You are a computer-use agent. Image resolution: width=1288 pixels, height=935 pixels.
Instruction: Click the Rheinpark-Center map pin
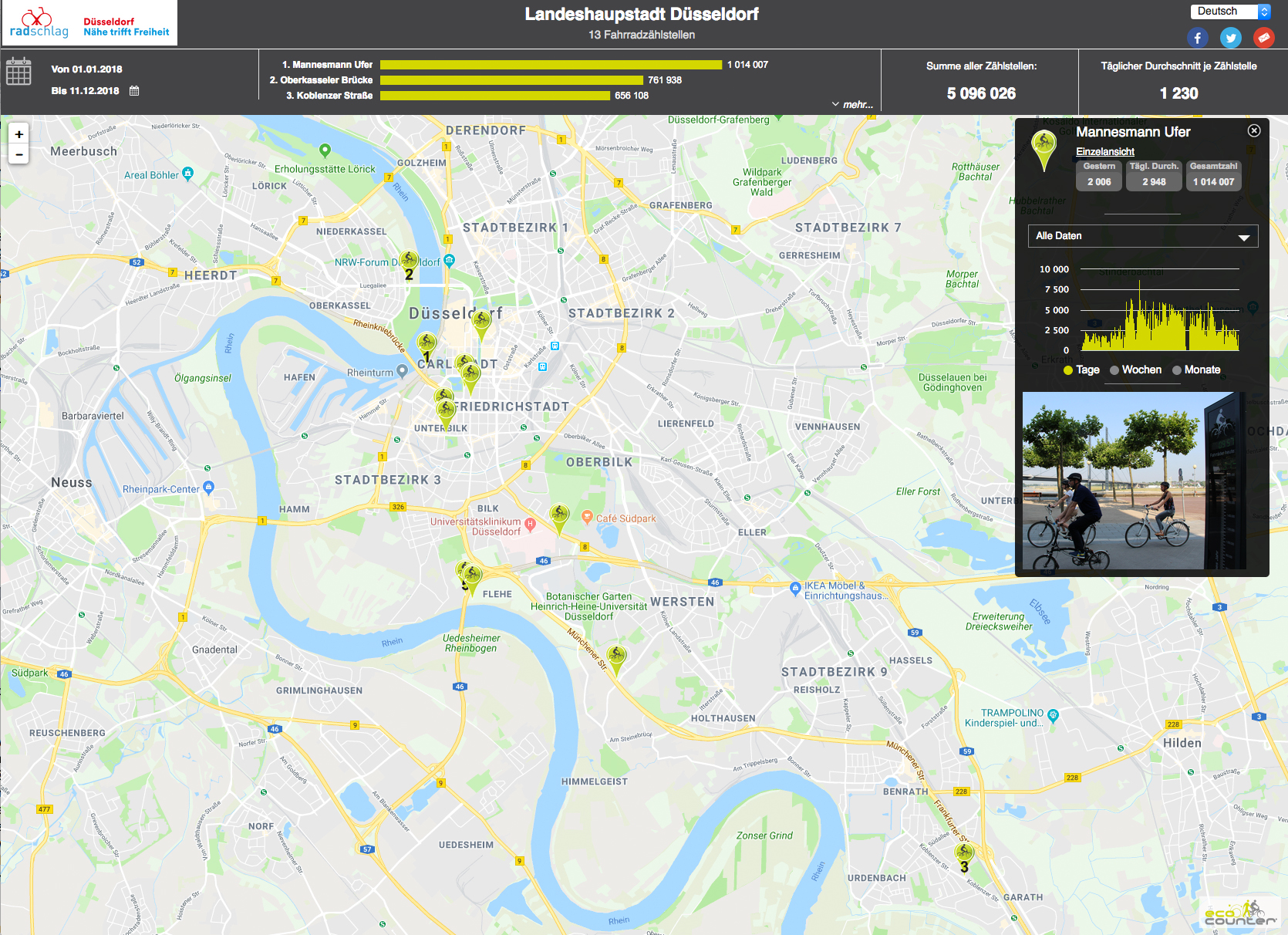[208, 488]
